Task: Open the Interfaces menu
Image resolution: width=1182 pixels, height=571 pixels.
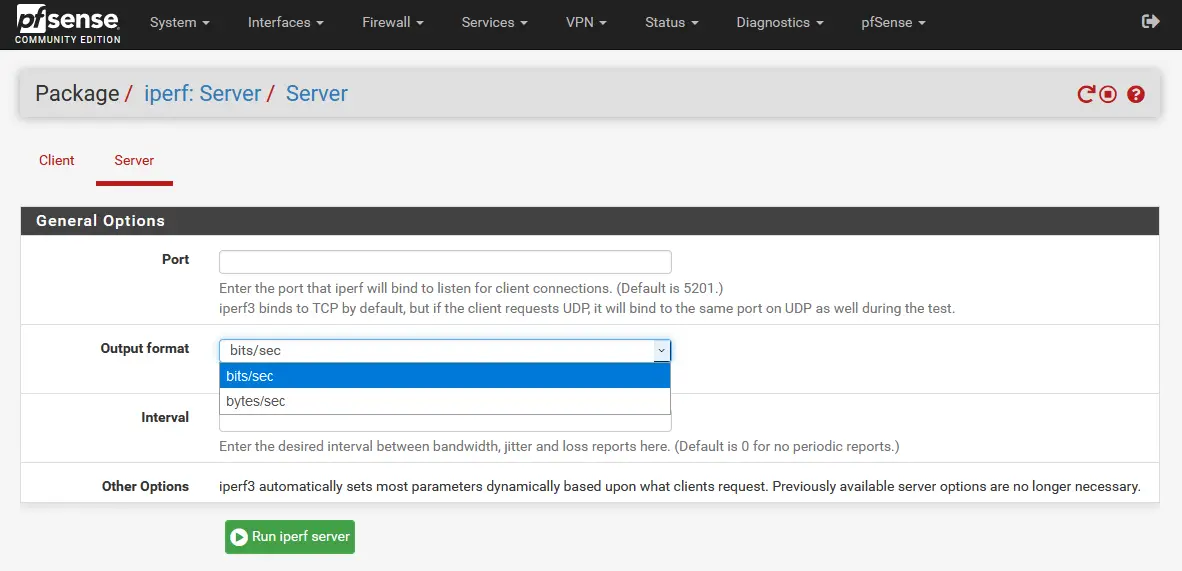Action: coord(286,23)
